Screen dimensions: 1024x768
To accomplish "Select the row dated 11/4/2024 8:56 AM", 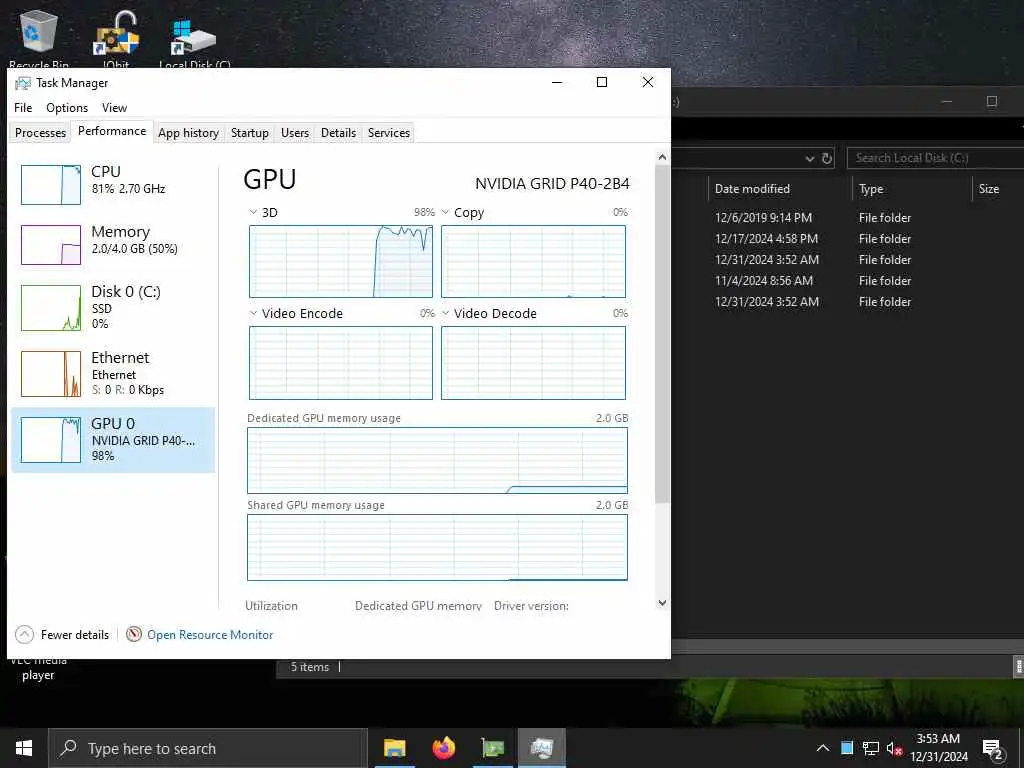I will 848,280.
